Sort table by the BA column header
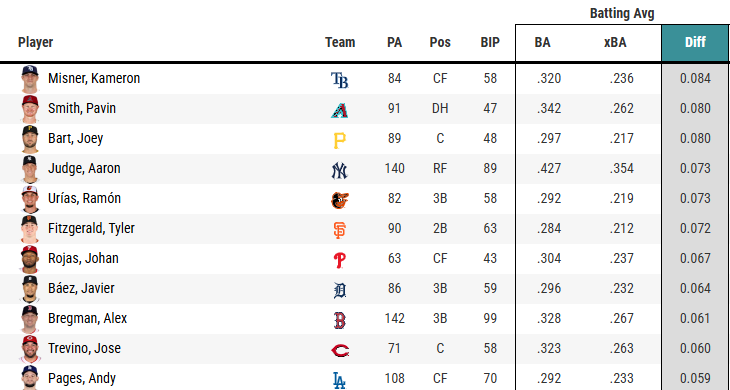 coord(542,43)
